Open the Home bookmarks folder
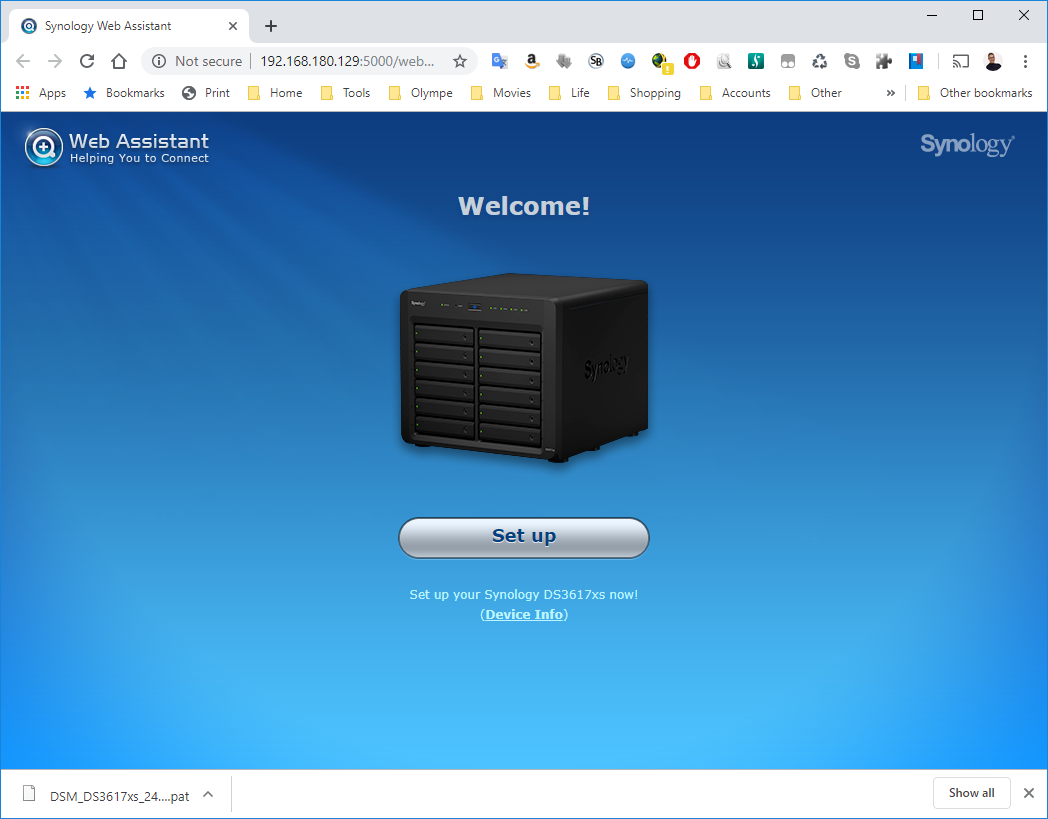This screenshot has height=819, width=1048. (275, 93)
